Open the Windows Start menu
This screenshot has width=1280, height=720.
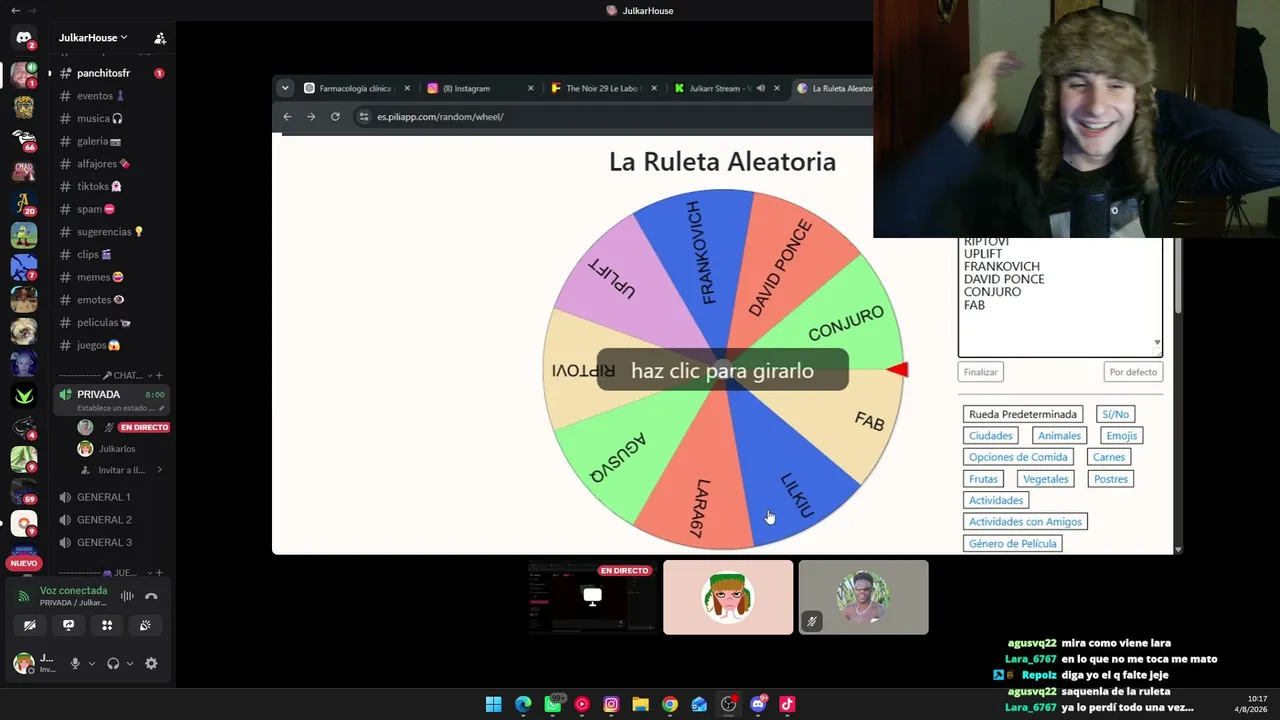point(493,704)
